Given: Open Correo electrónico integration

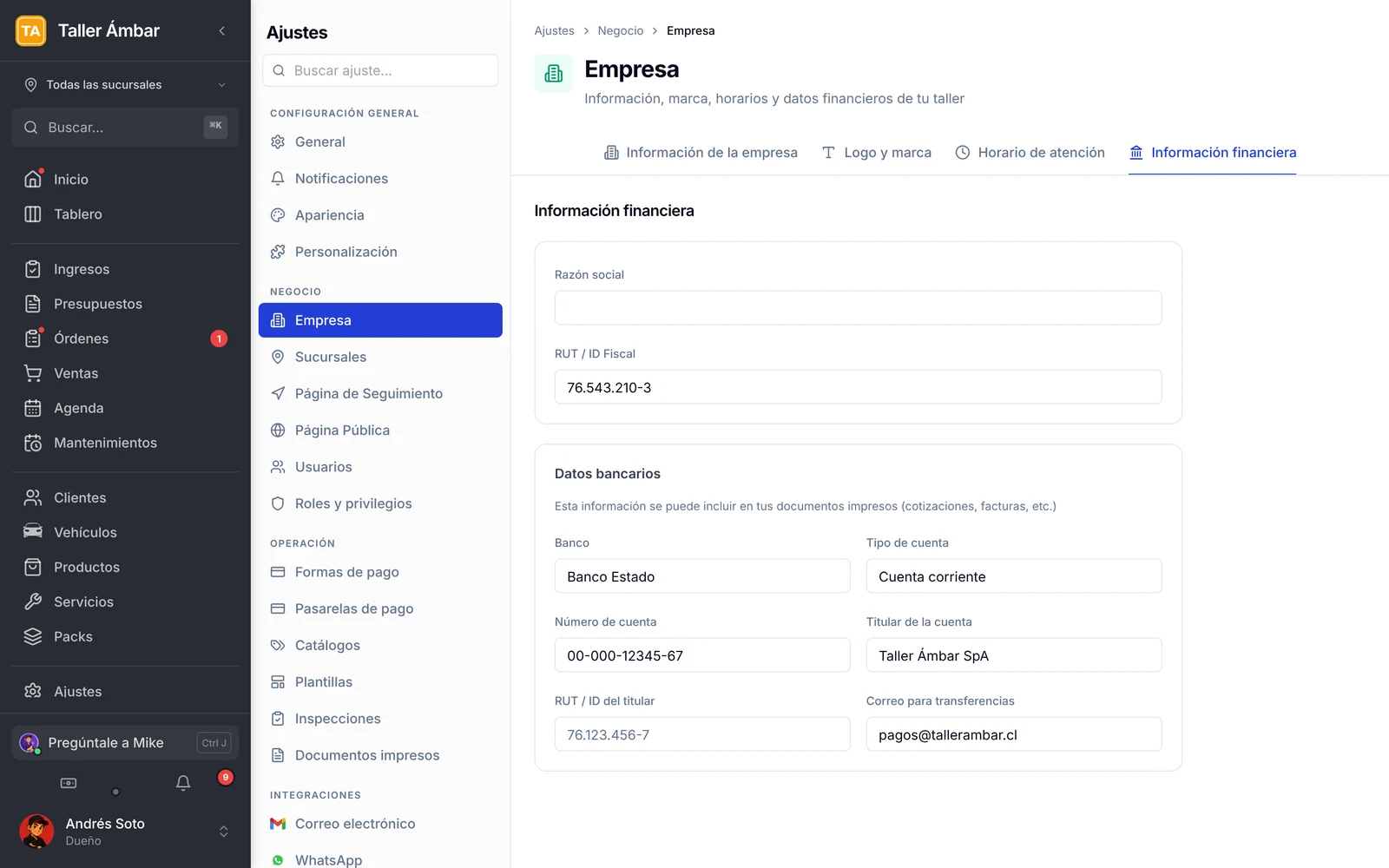Looking at the screenshot, I should pos(380,824).
